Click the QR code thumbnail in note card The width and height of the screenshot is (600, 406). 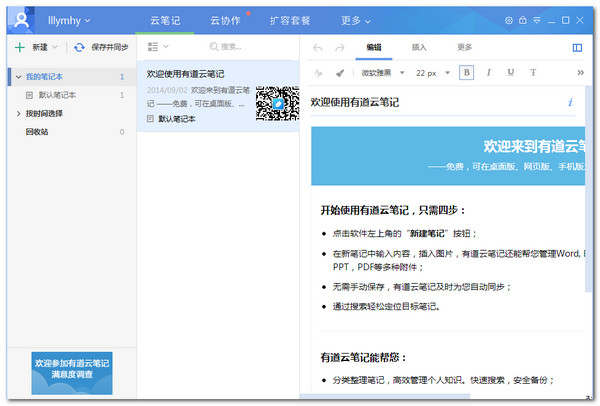(x=277, y=103)
